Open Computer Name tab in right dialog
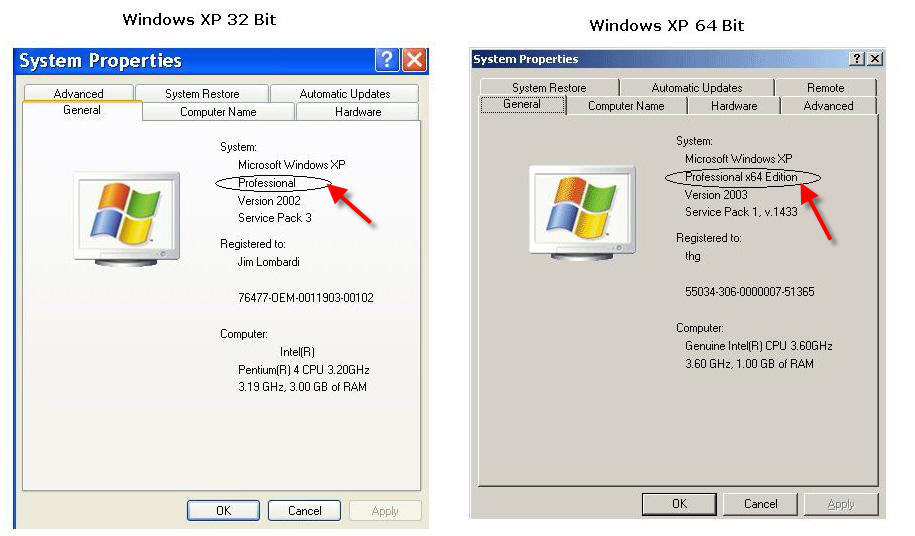 click(x=626, y=106)
